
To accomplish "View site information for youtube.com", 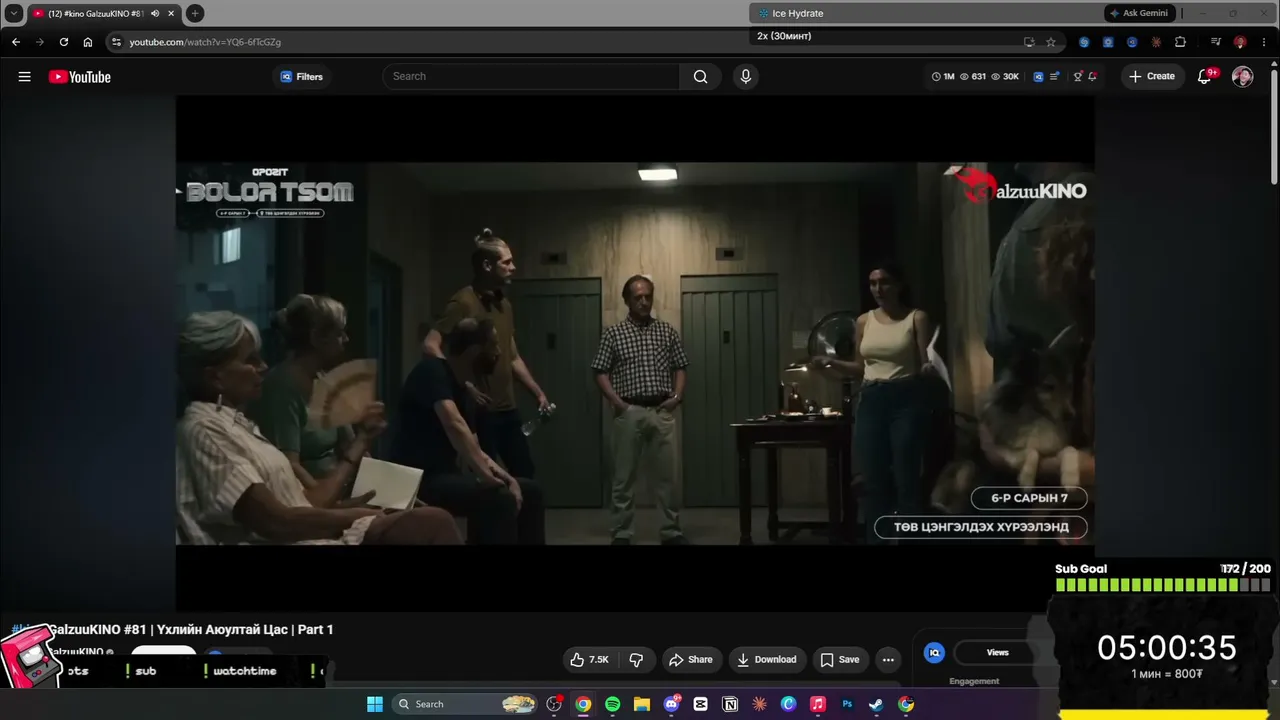I will (x=116, y=42).
